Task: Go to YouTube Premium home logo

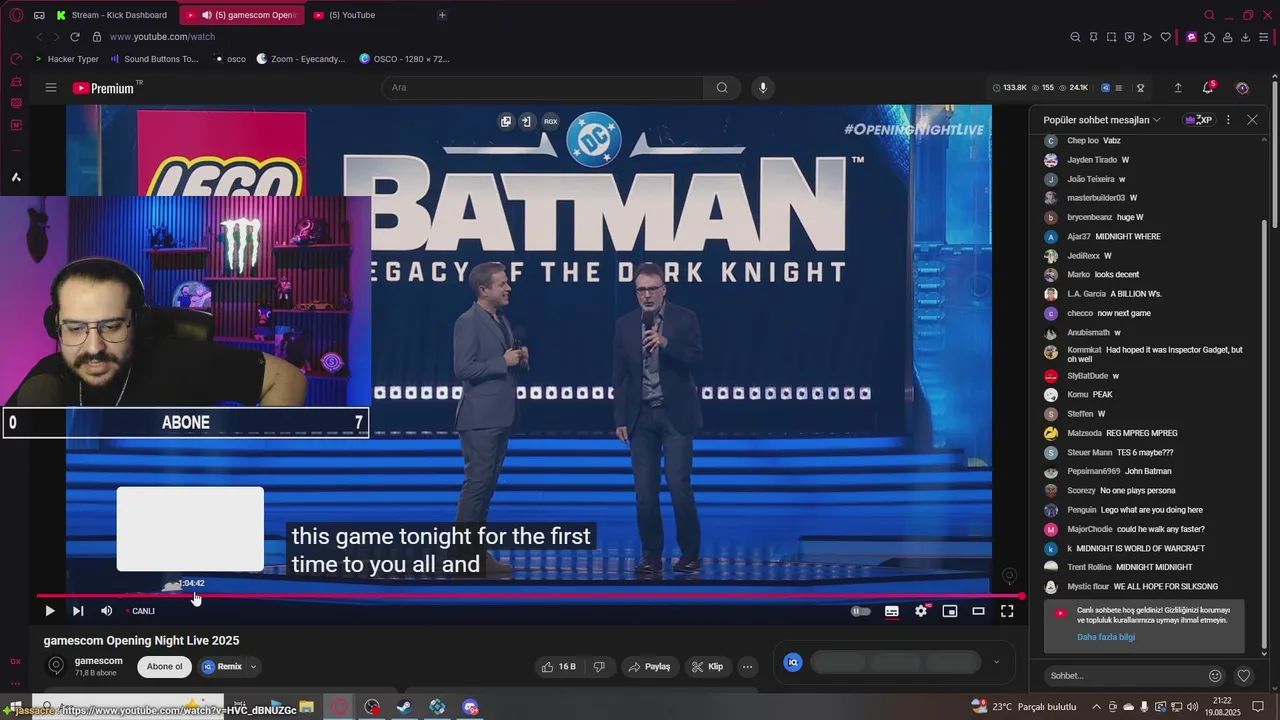Action: click(104, 88)
